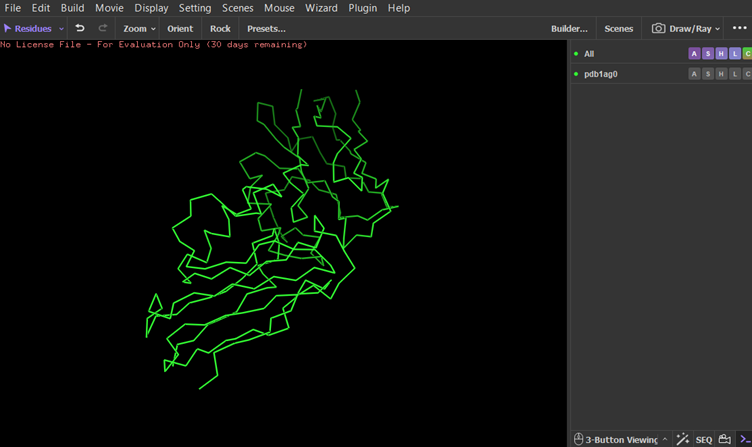The height and width of the screenshot is (447, 752).
Task: Click the Orient button
Action: coord(180,29)
